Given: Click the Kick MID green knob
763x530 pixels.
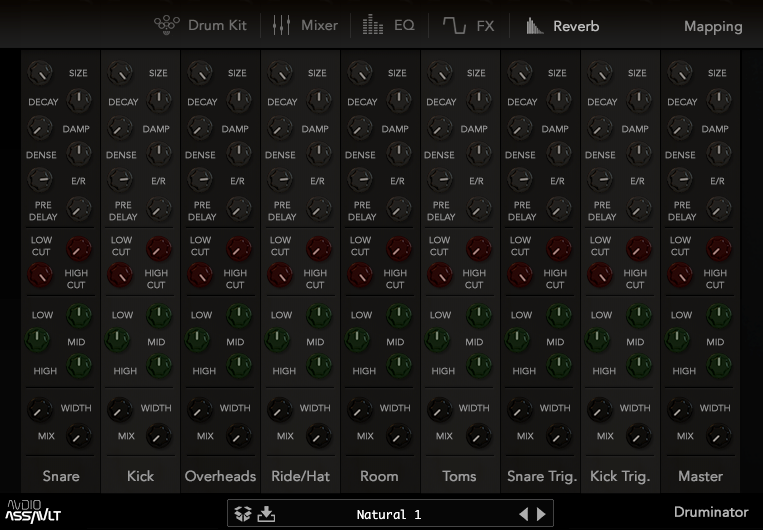Looking at the screenshot, I should (117, 339).
